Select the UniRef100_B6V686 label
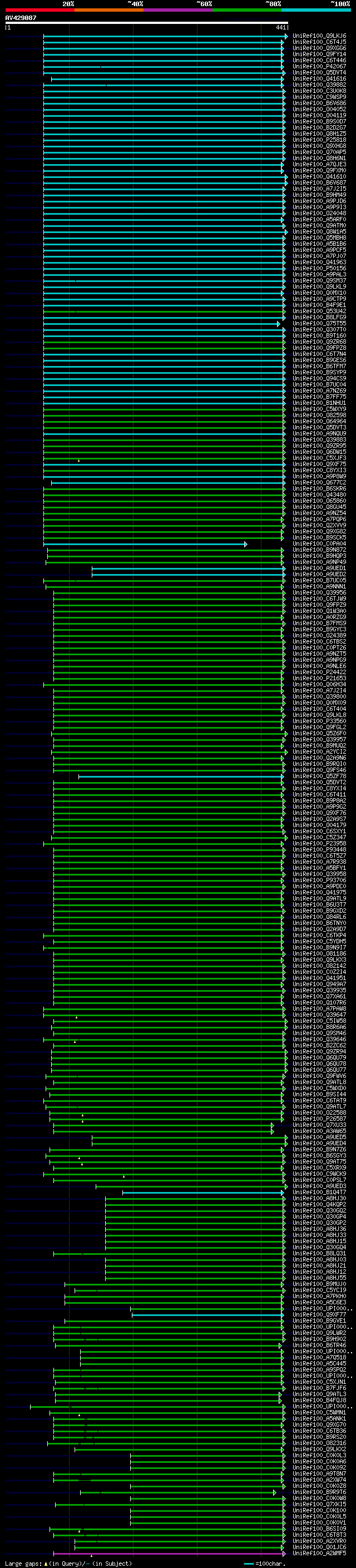 (319, 103)
